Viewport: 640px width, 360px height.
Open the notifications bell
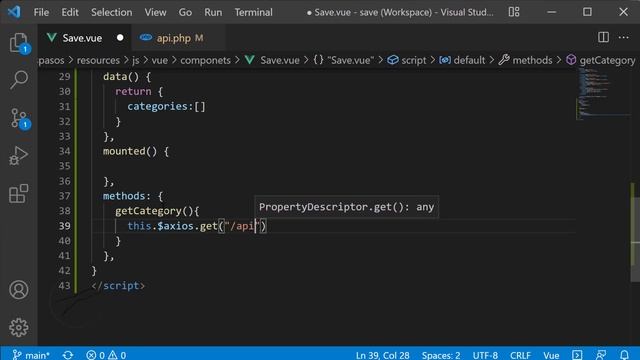tap(624, 355)
